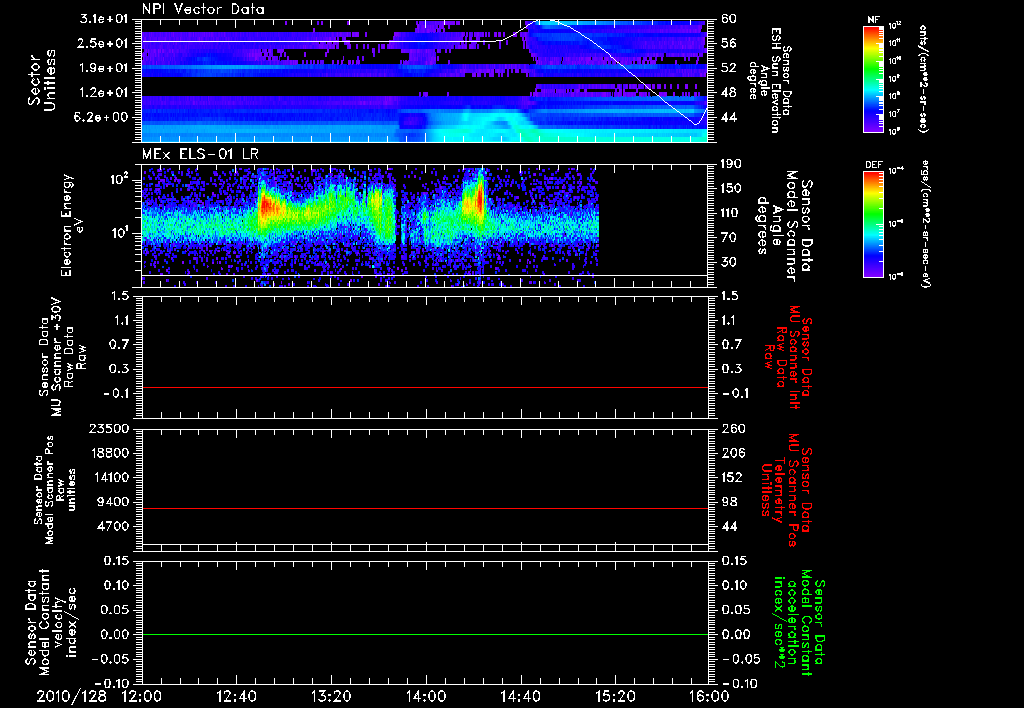Screen dimensions: 1024x708
Task: Click the red line in the MU Scanner +30V panel
Action: pyautogui.click(x=424, y=387)
